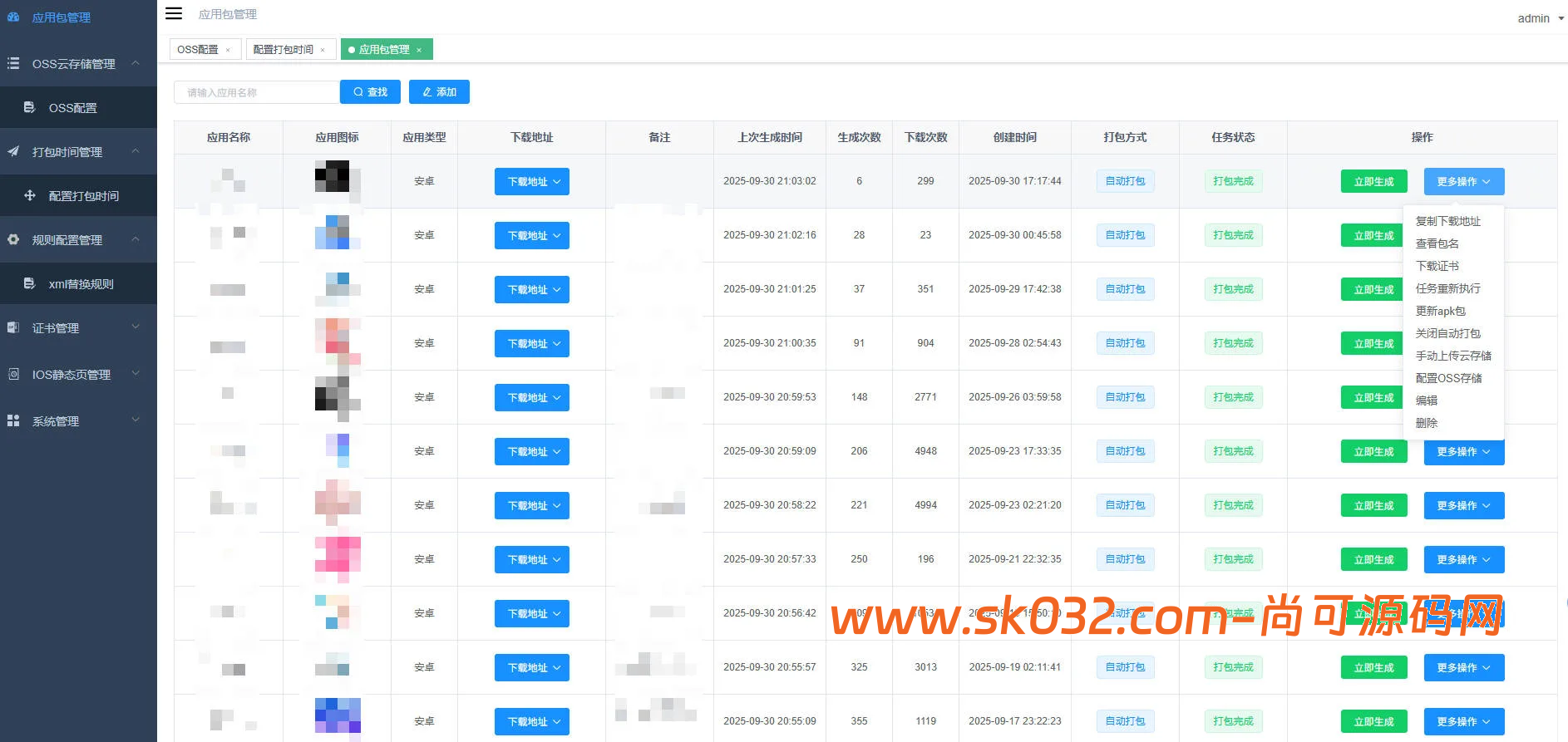The height and width of the screenshot is (742, 1568).
Task: Click the 证书管理 sidebar icon
Action: (13, 327)
